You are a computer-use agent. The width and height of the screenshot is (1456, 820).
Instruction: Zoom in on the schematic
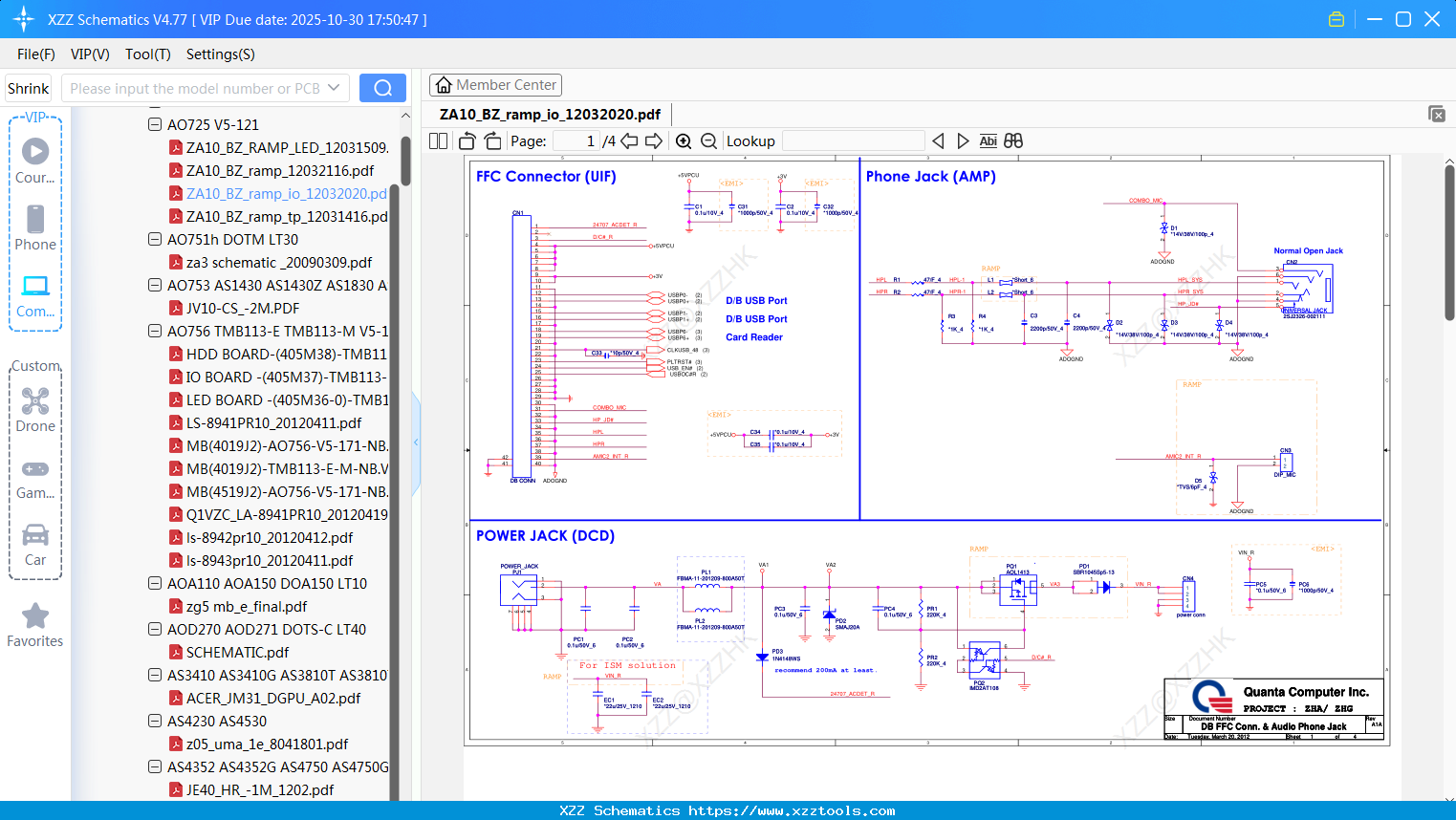click(x=684, y=141)
